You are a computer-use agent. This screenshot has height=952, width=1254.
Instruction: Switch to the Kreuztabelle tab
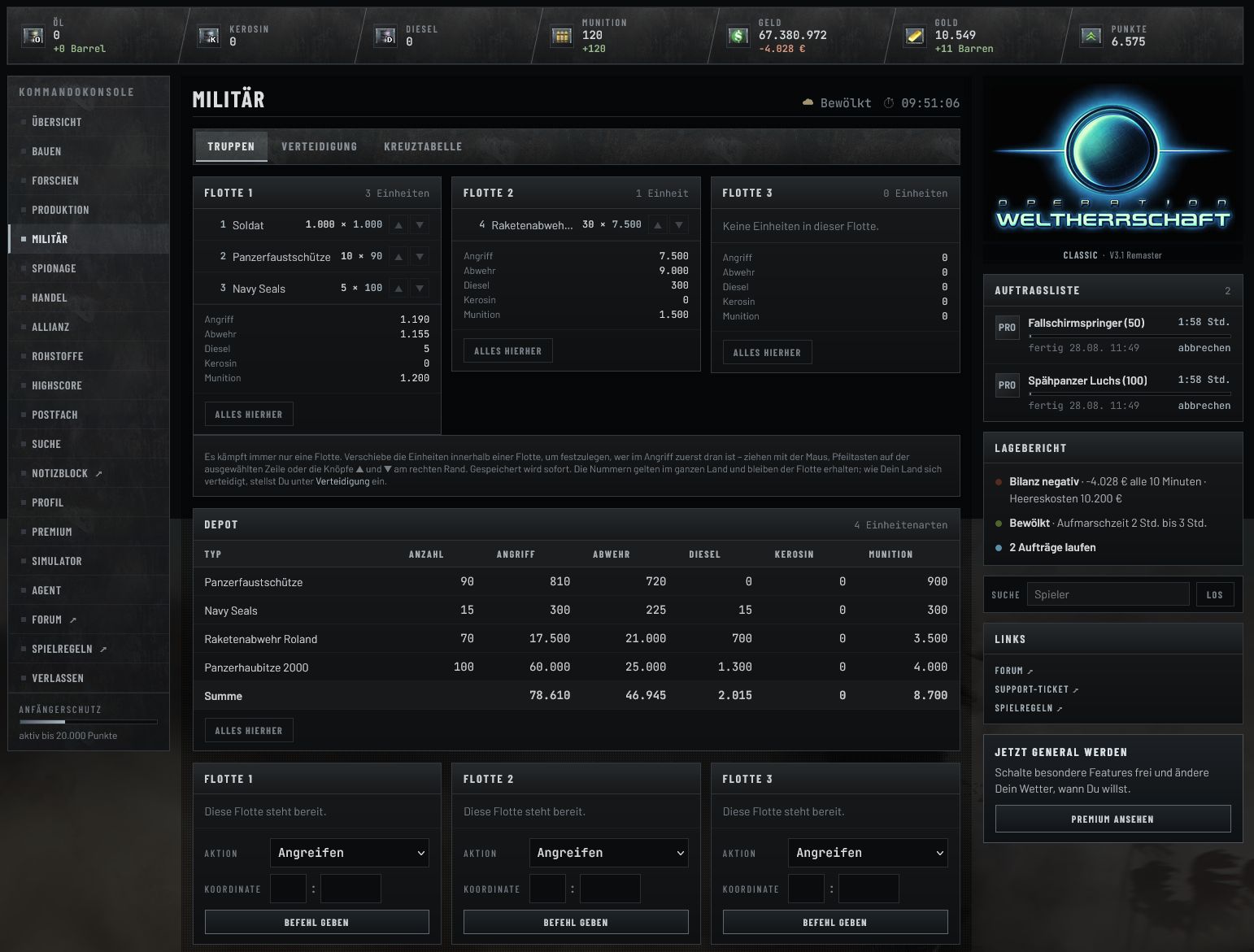click(423, 146)
